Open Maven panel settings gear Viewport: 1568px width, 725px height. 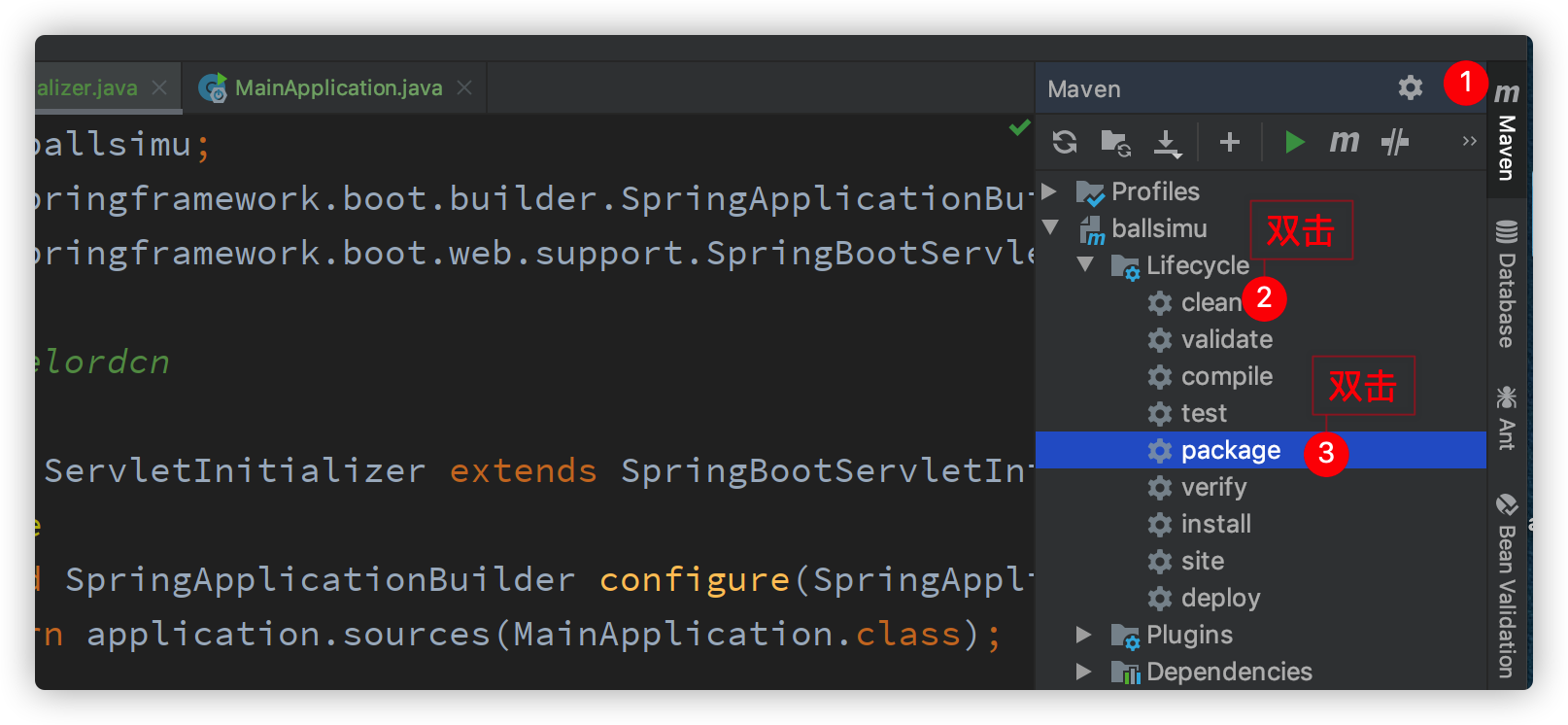pos(1411,87)
